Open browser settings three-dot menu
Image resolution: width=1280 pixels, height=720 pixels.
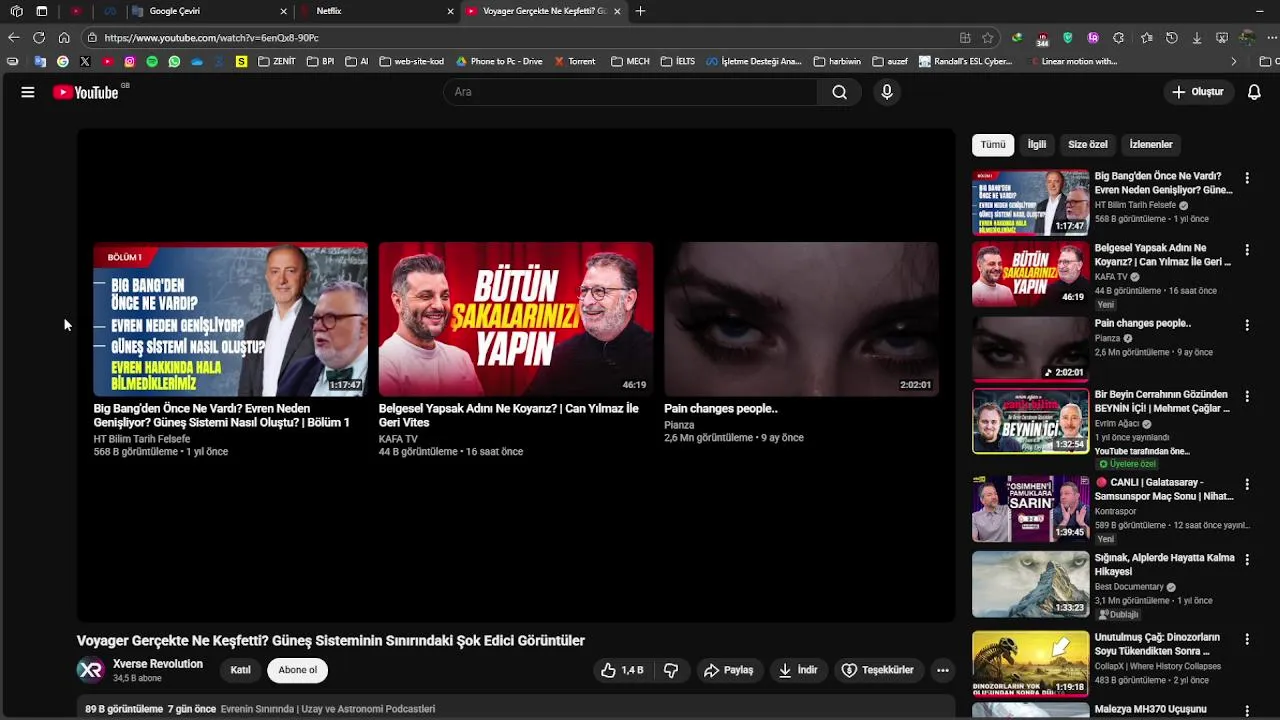coord(1272,38)
